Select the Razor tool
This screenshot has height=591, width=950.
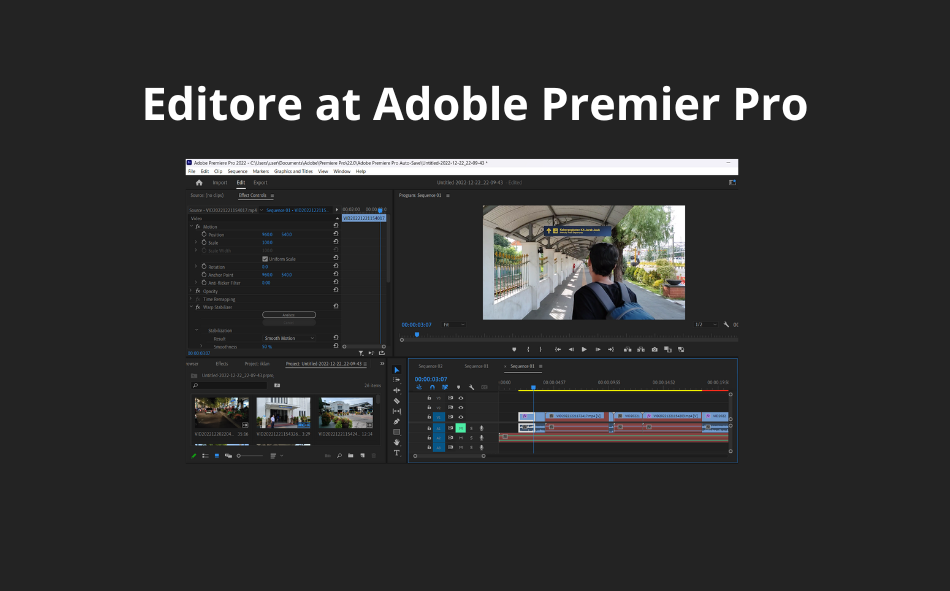[x=397, y=401]
